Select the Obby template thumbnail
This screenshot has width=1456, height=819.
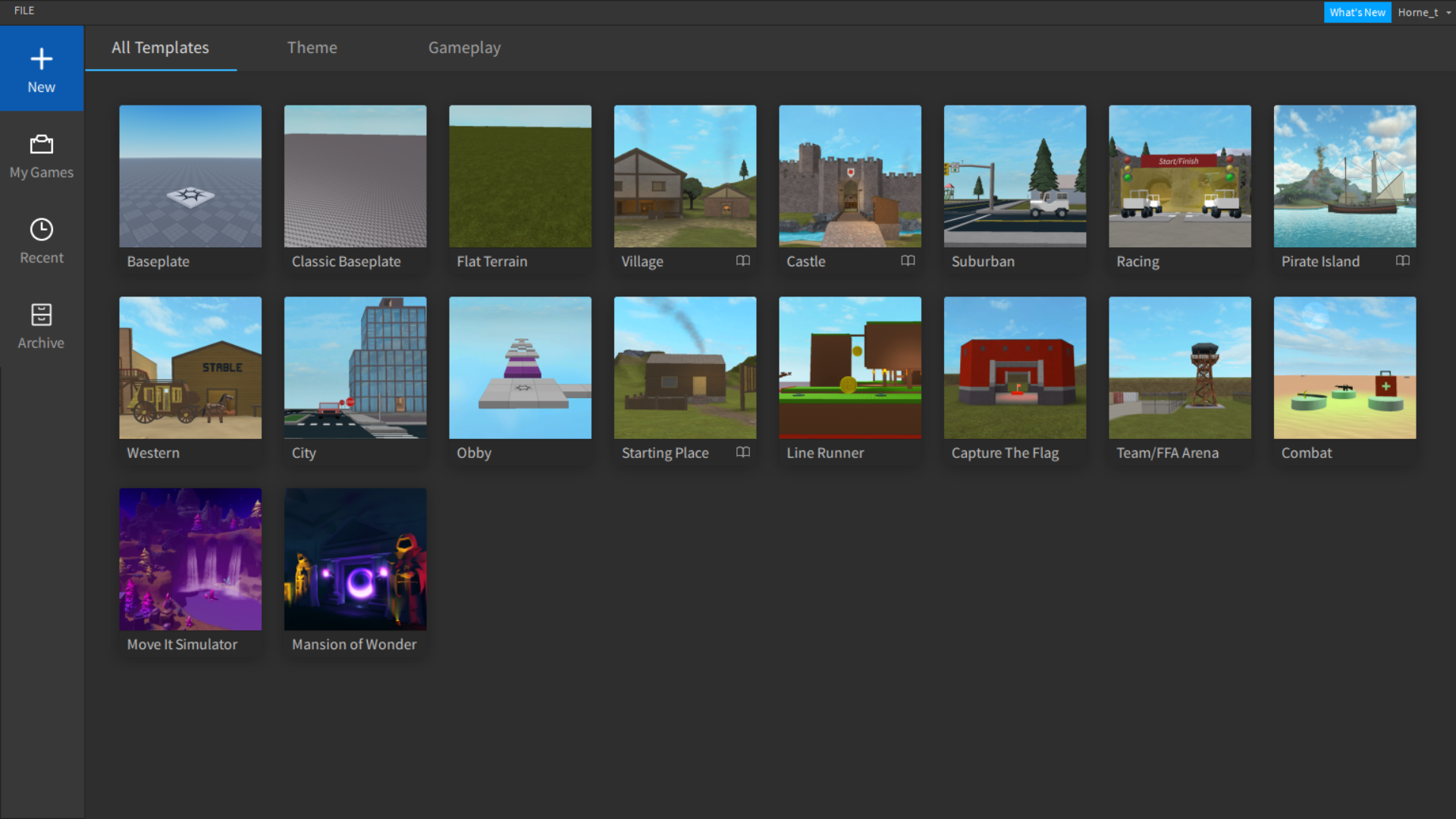(x=520, y=368)
